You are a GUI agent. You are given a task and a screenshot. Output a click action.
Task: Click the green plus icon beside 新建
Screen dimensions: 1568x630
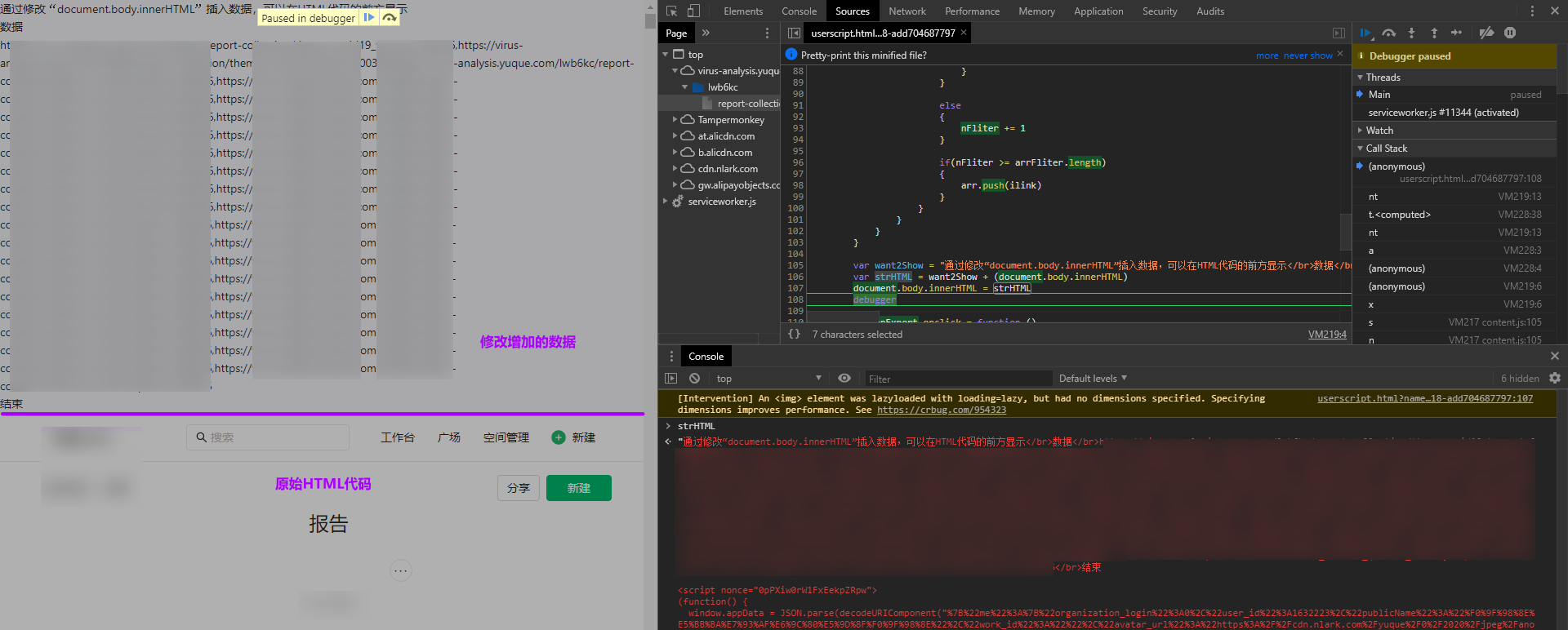[559, 437]
